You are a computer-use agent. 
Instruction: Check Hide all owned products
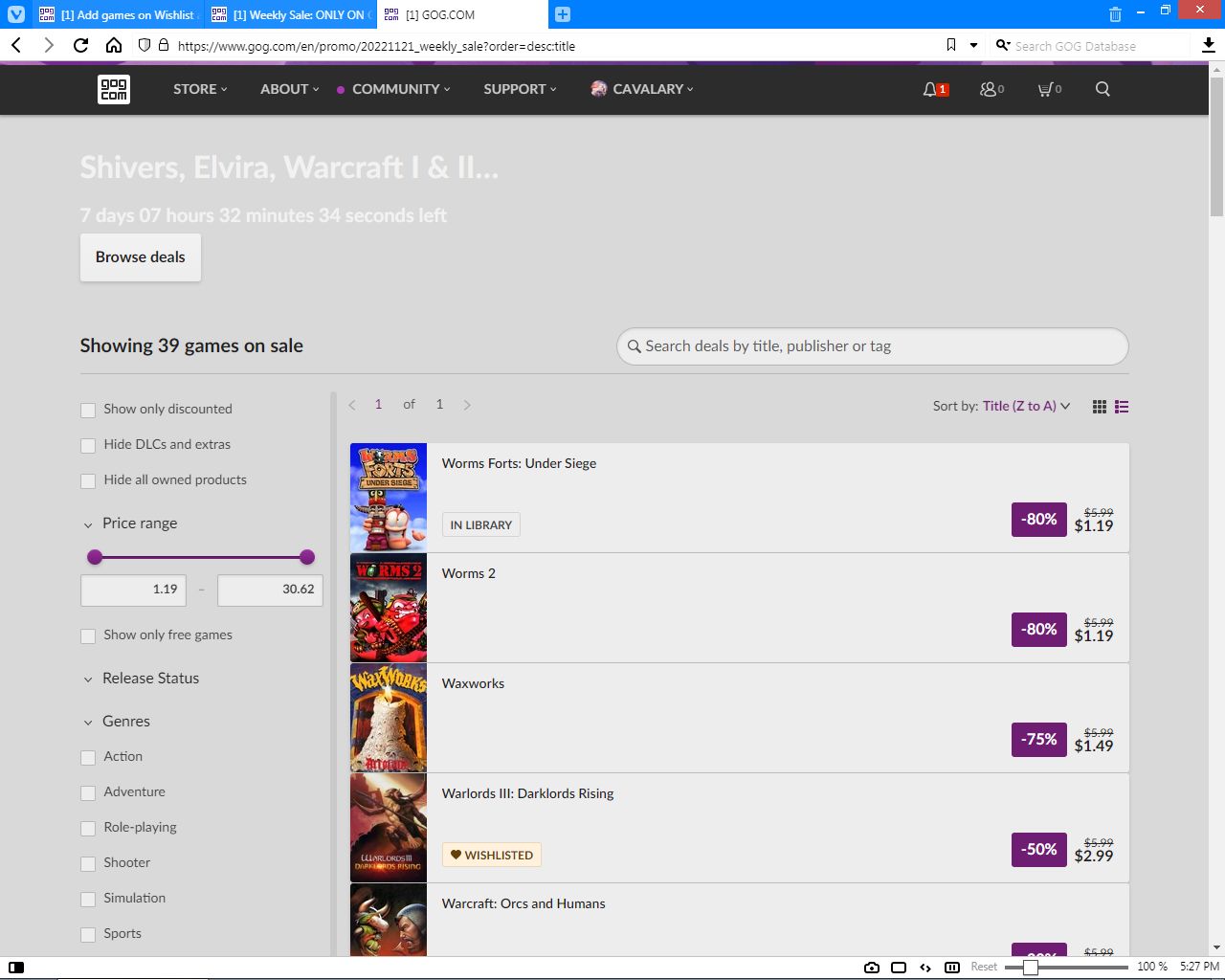(x=88, y=480)
